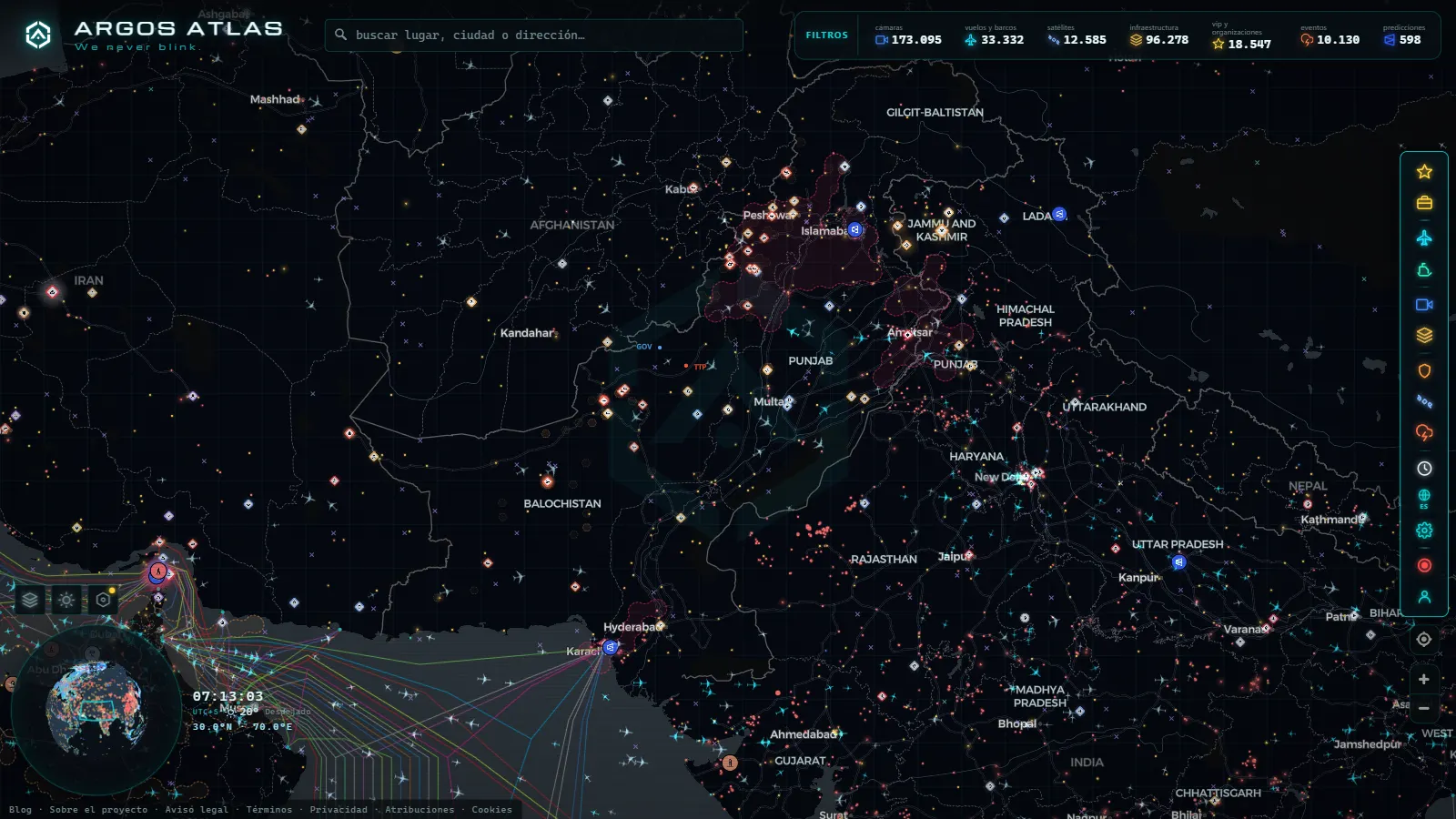The width and height of the screenshot is (1456, 819).
Task: Click the locate-me target button
Action: click(1424, 640)
